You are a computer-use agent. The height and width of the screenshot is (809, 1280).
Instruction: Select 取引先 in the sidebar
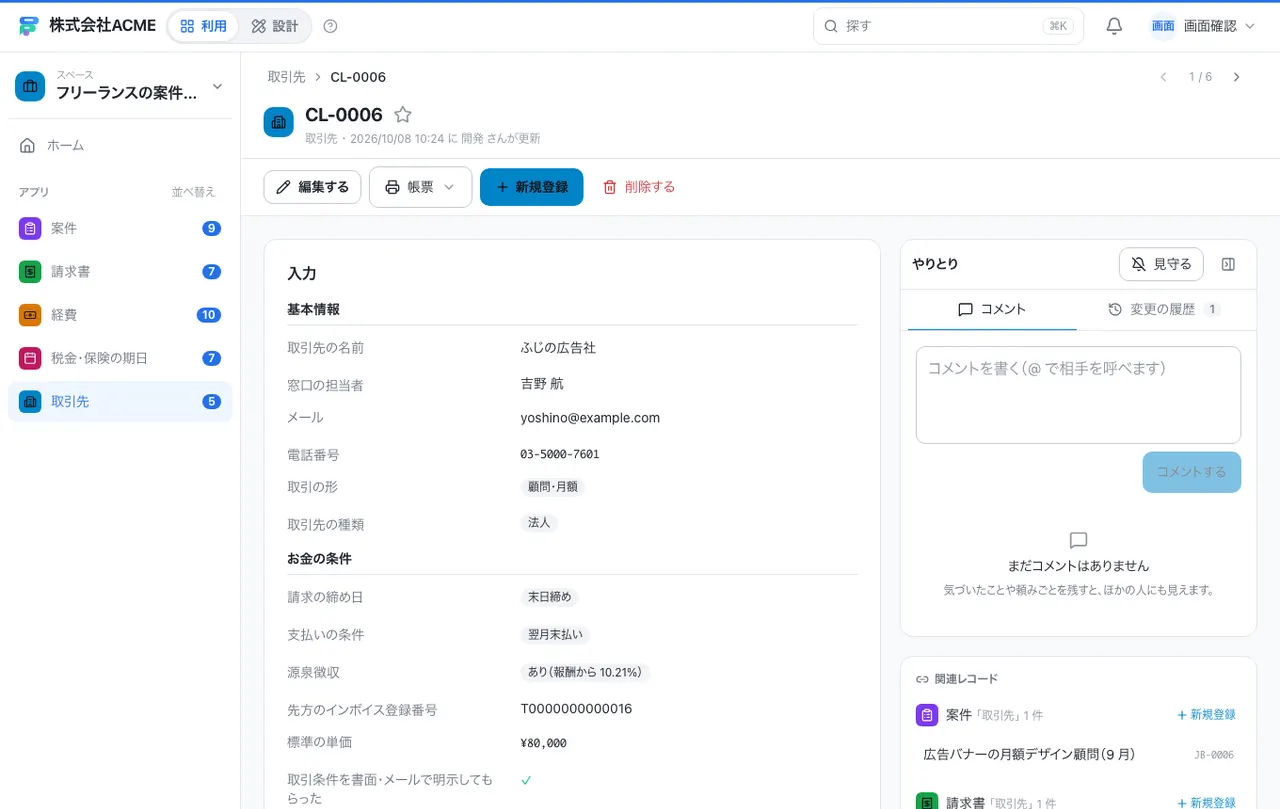[120, 401]
